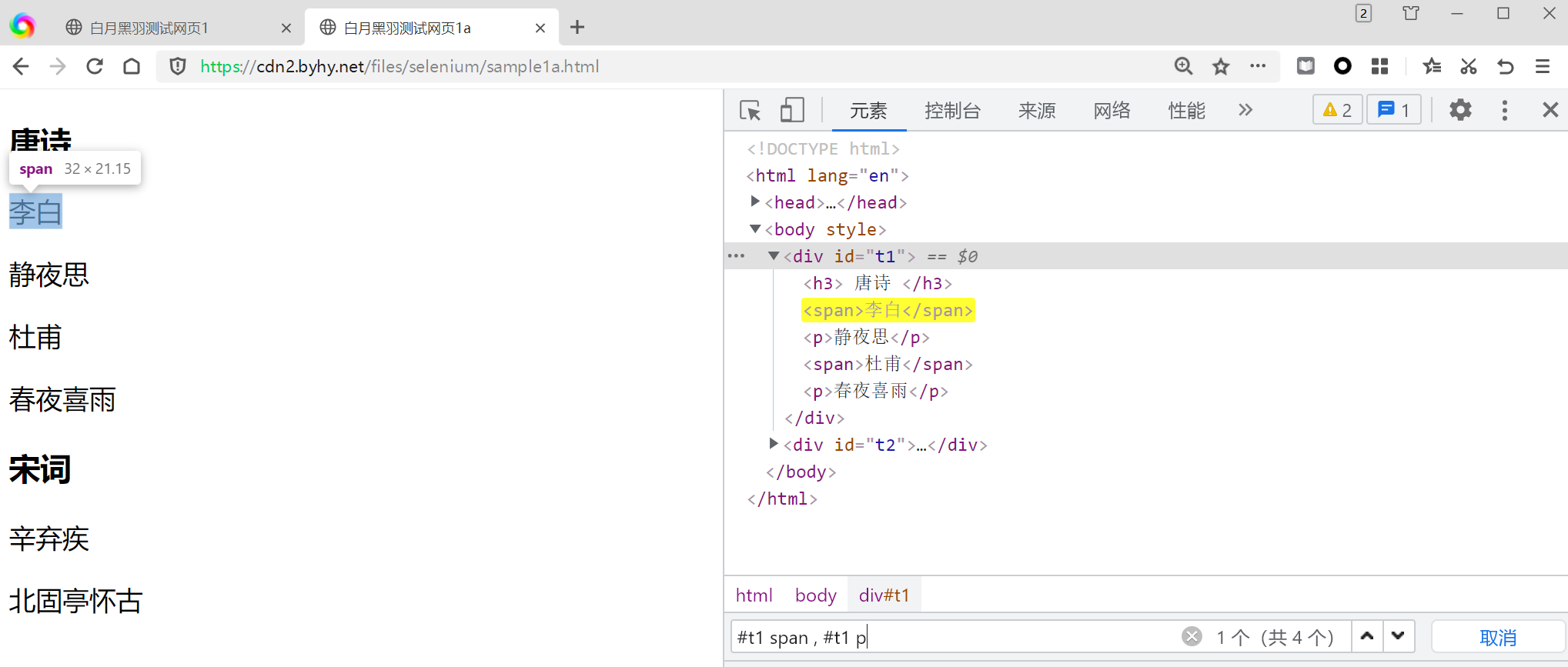The height and width of the screenshot is (667, 1568).
Task: Select the span 杜甫 node
Action: tap(888, 364)
